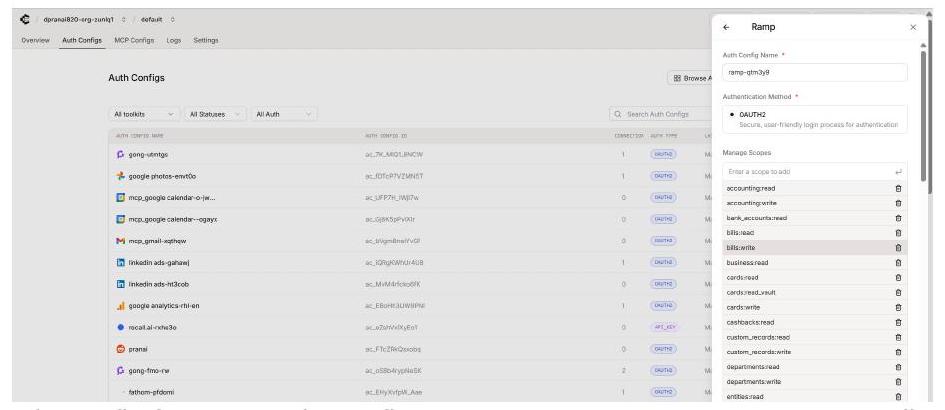Delete the cashbacks:read scope
This screenshot has width=945, height=410.
(898, 323)
